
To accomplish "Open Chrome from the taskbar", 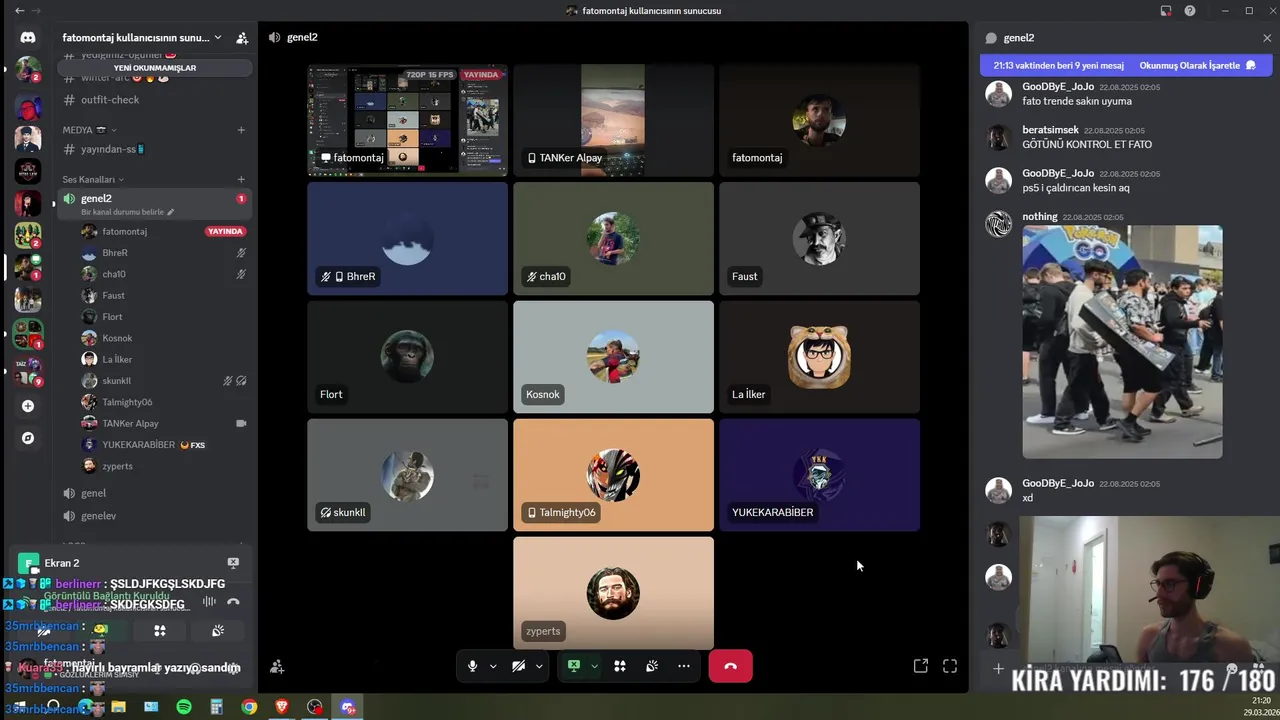I will [x=249, y=707].
